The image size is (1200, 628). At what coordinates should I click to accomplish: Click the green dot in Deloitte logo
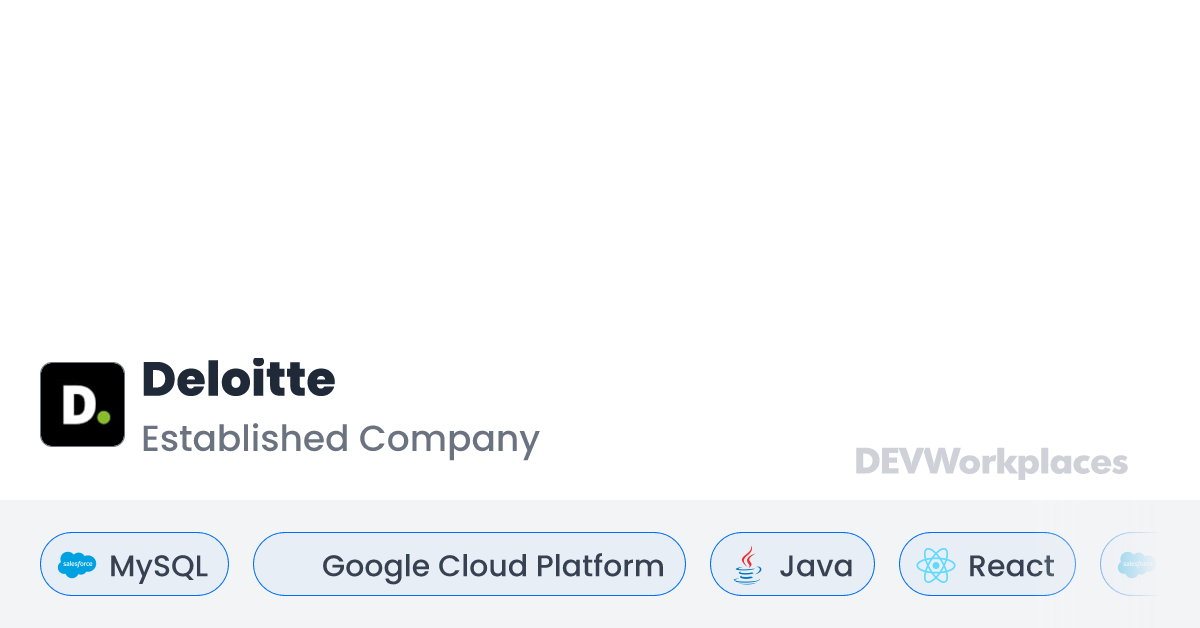(x=103, y=413)
